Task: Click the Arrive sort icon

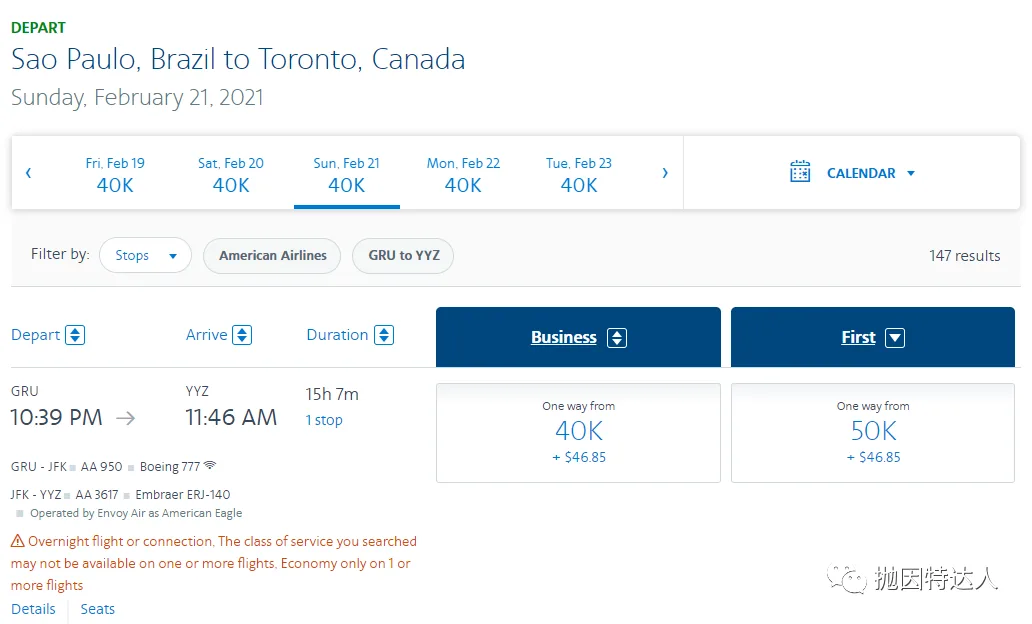Action: [242, 335]
